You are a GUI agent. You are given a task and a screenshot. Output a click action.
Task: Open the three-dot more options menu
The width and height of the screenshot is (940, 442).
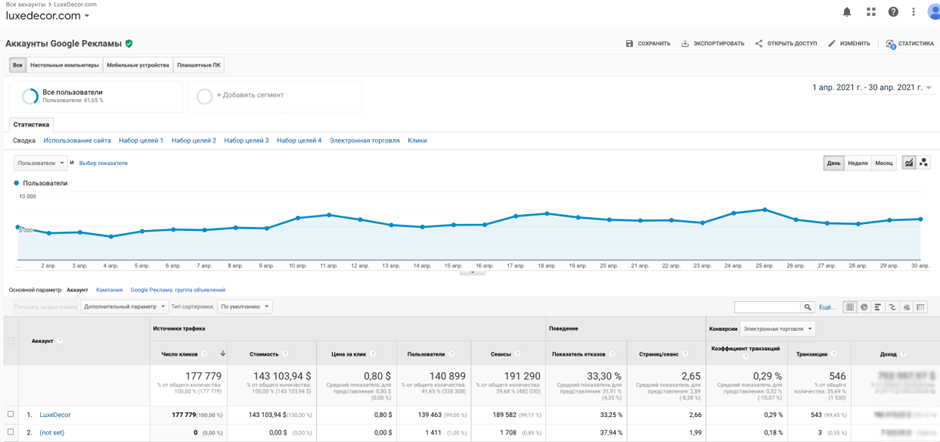coord(913,12)
